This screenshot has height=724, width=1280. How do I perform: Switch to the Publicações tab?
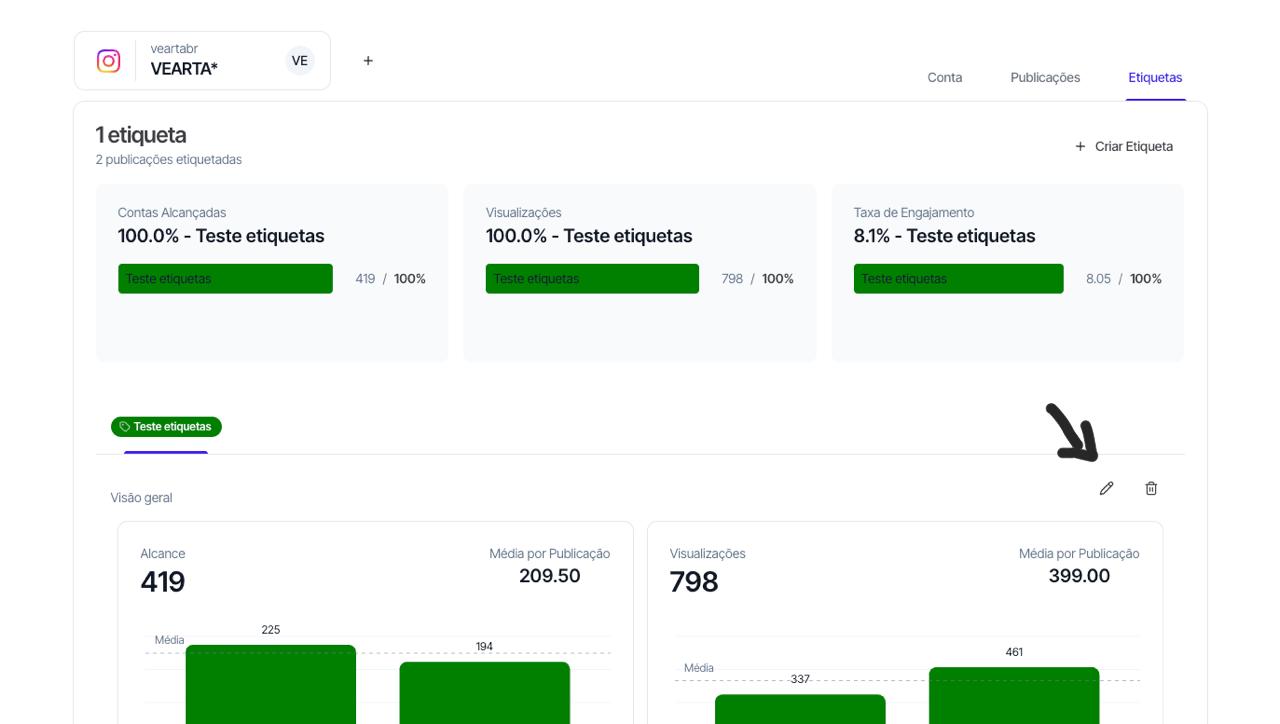tap(1045, 77)
